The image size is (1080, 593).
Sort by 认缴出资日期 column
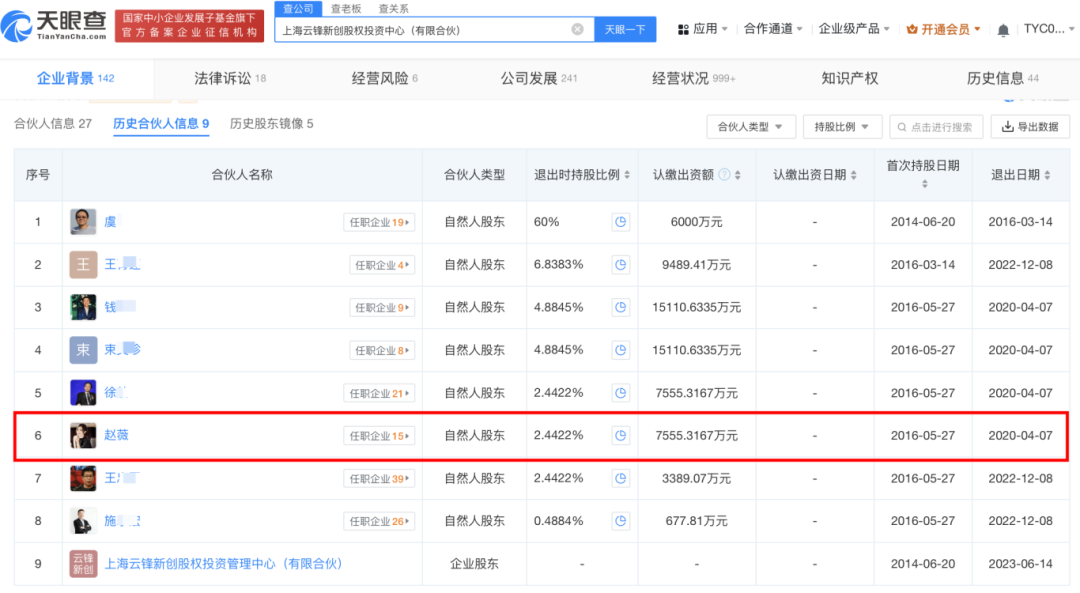click(853, 175)
